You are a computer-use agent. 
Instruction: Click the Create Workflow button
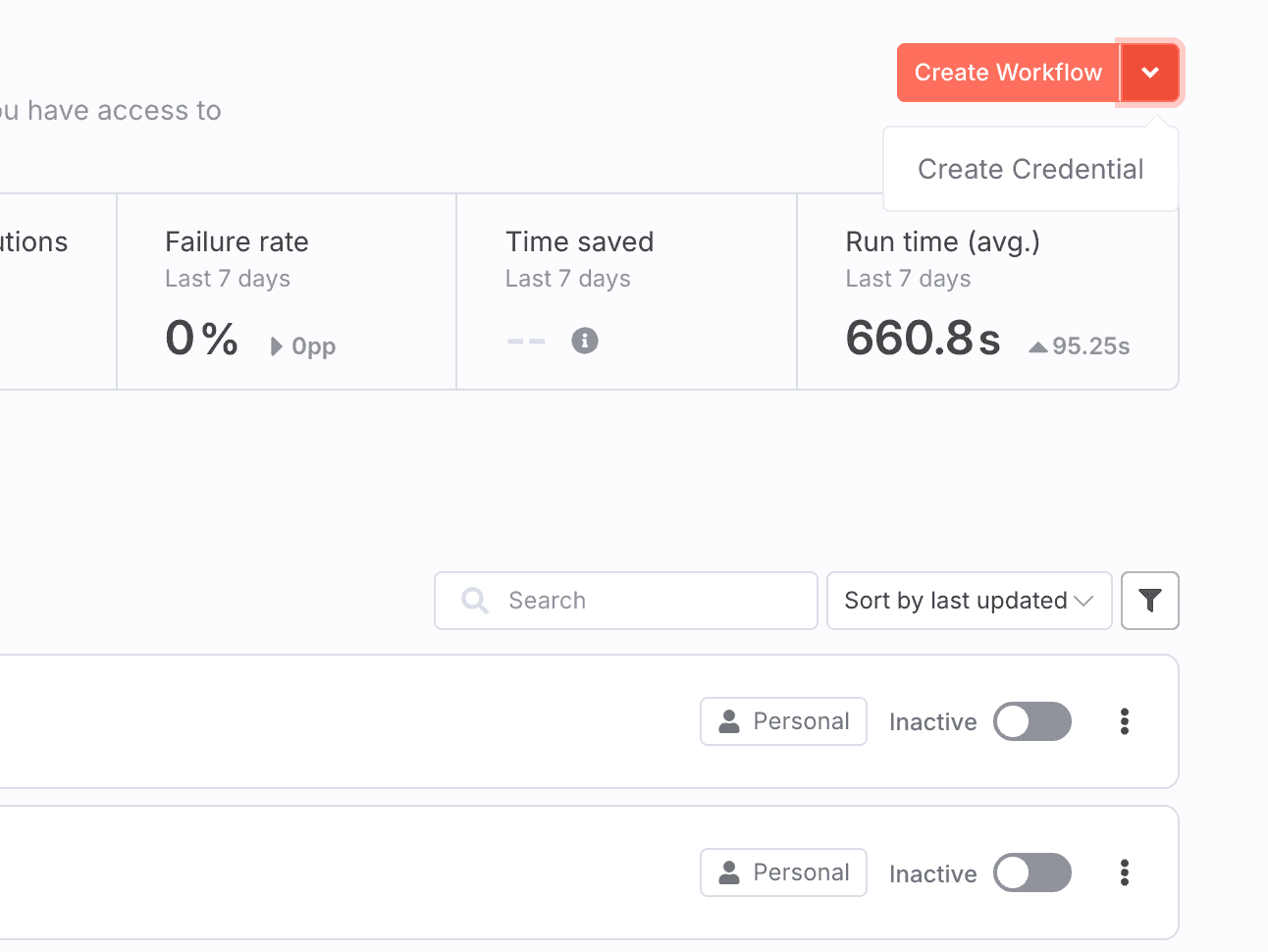tap(1008, 73)
